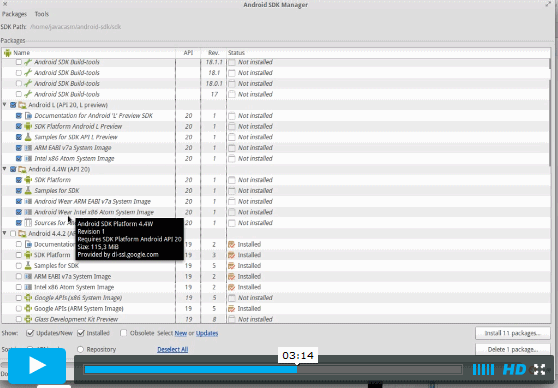
Task: Sort by the Name column header
Action: [x=89, y=53]
